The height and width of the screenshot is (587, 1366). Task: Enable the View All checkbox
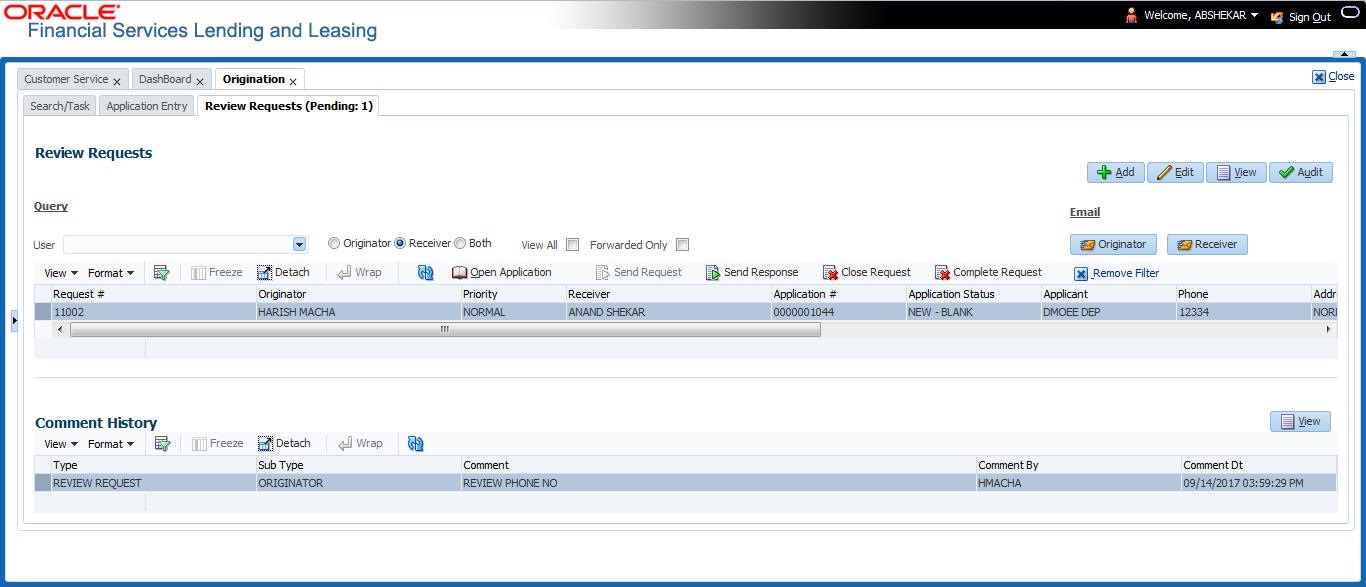pos(573,244)
